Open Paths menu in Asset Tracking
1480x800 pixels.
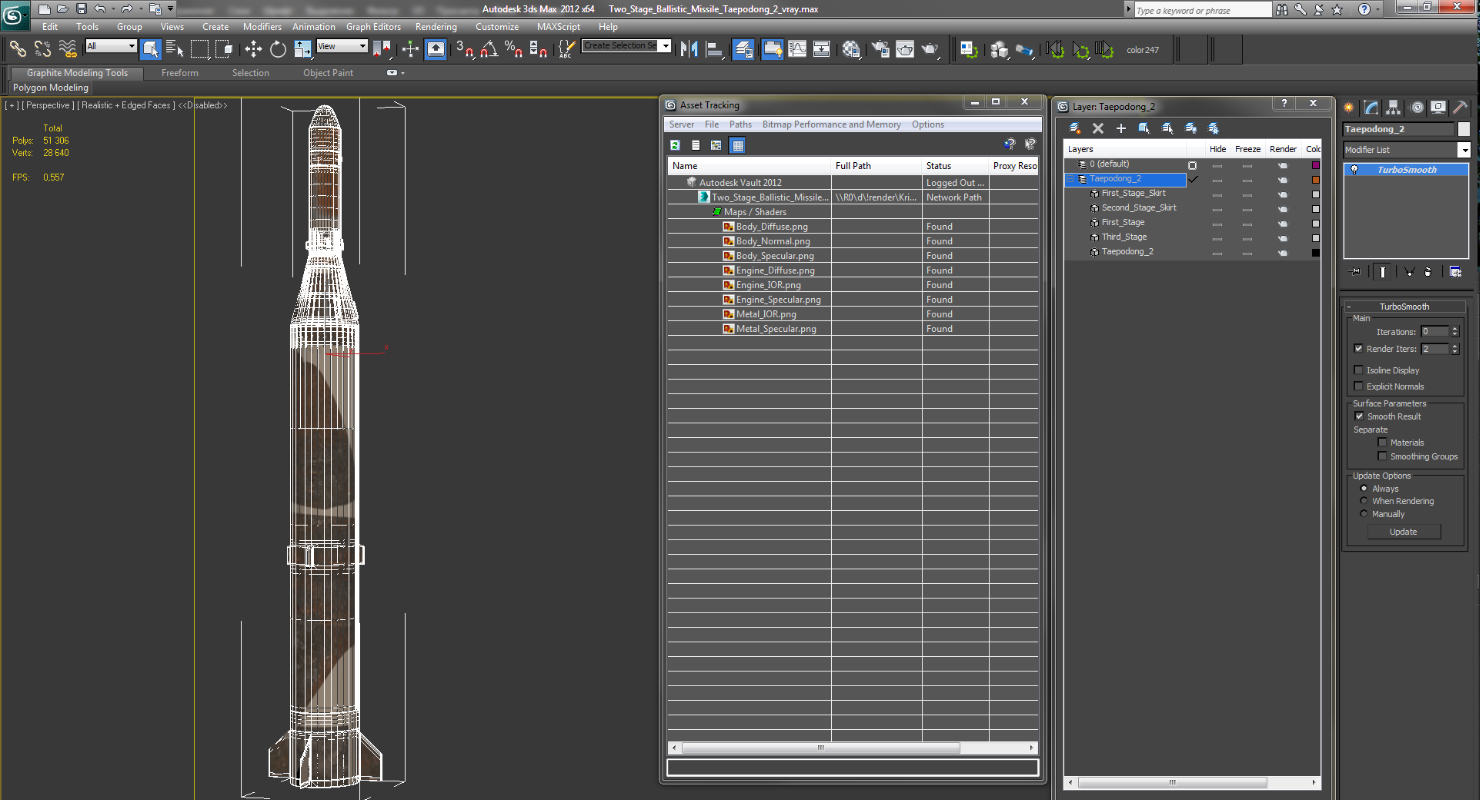(x=740, y=125)
